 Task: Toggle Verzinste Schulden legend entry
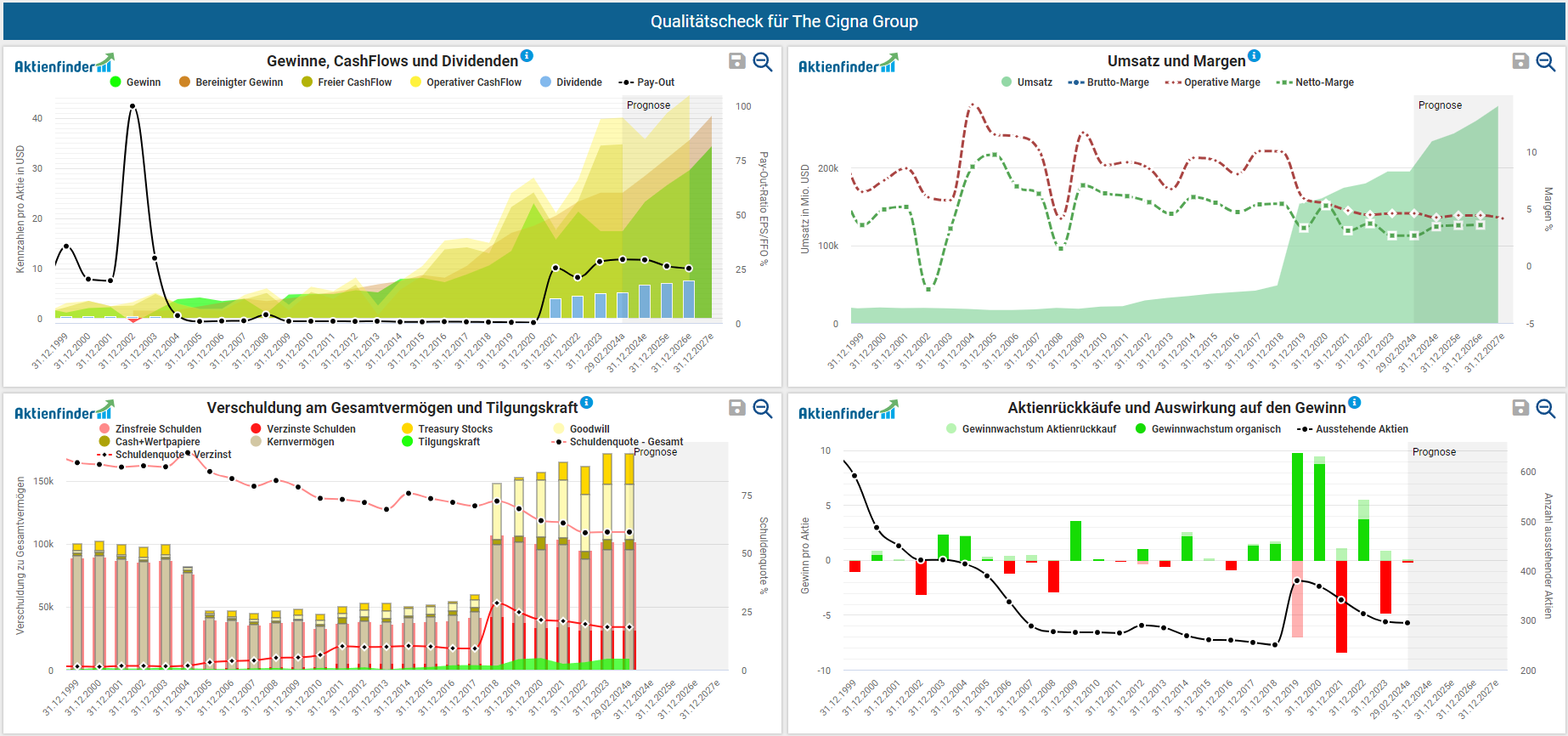tap(303, 429)
